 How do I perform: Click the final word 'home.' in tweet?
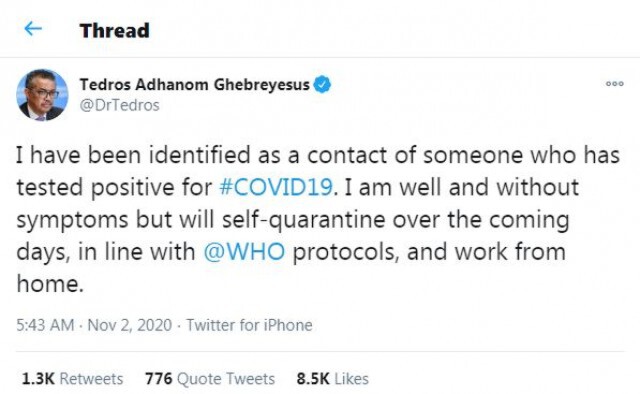tap(50, 283)
